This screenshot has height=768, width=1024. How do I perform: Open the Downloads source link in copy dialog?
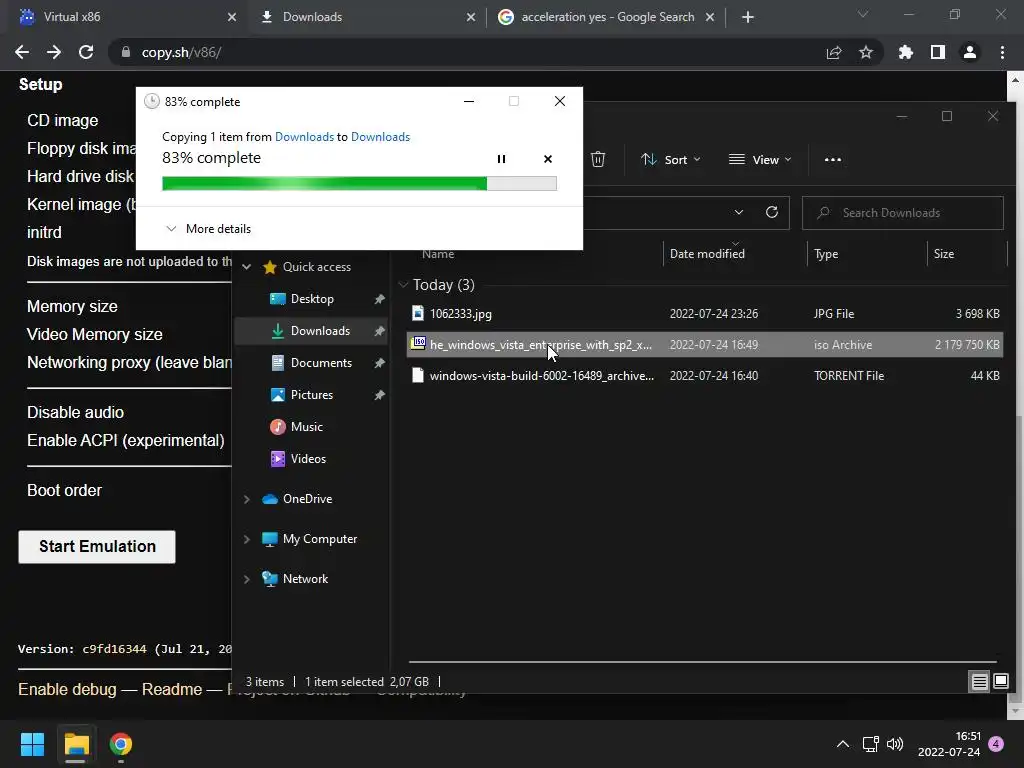click(304, 136)
